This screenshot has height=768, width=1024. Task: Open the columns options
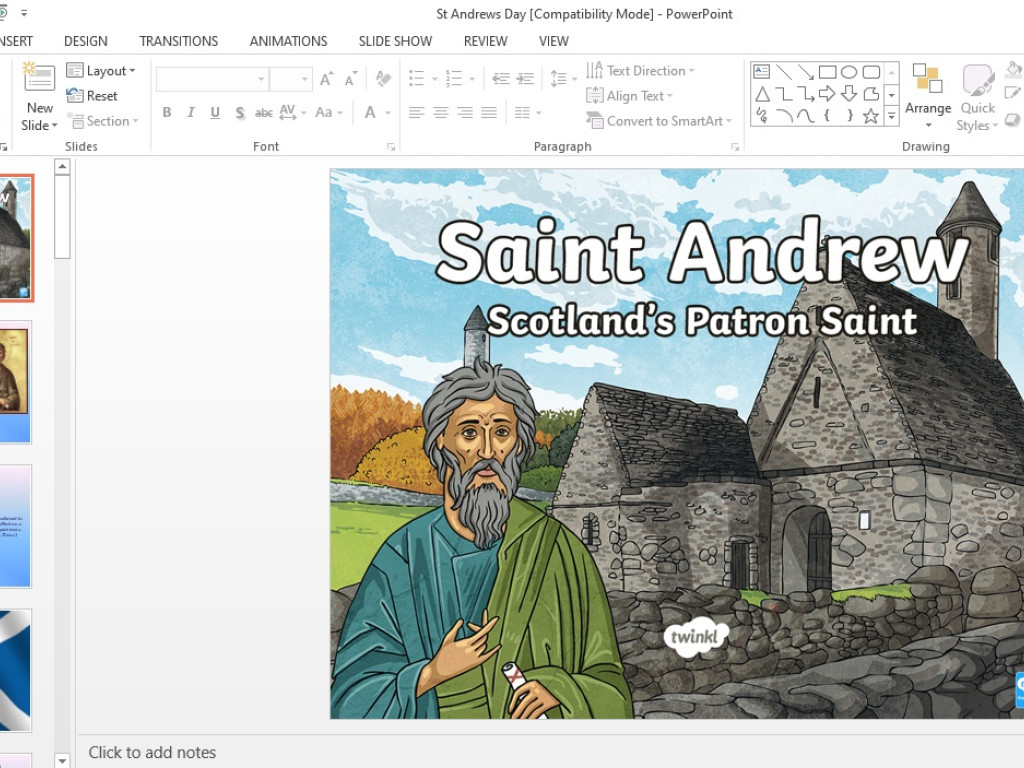click(528, 112)
